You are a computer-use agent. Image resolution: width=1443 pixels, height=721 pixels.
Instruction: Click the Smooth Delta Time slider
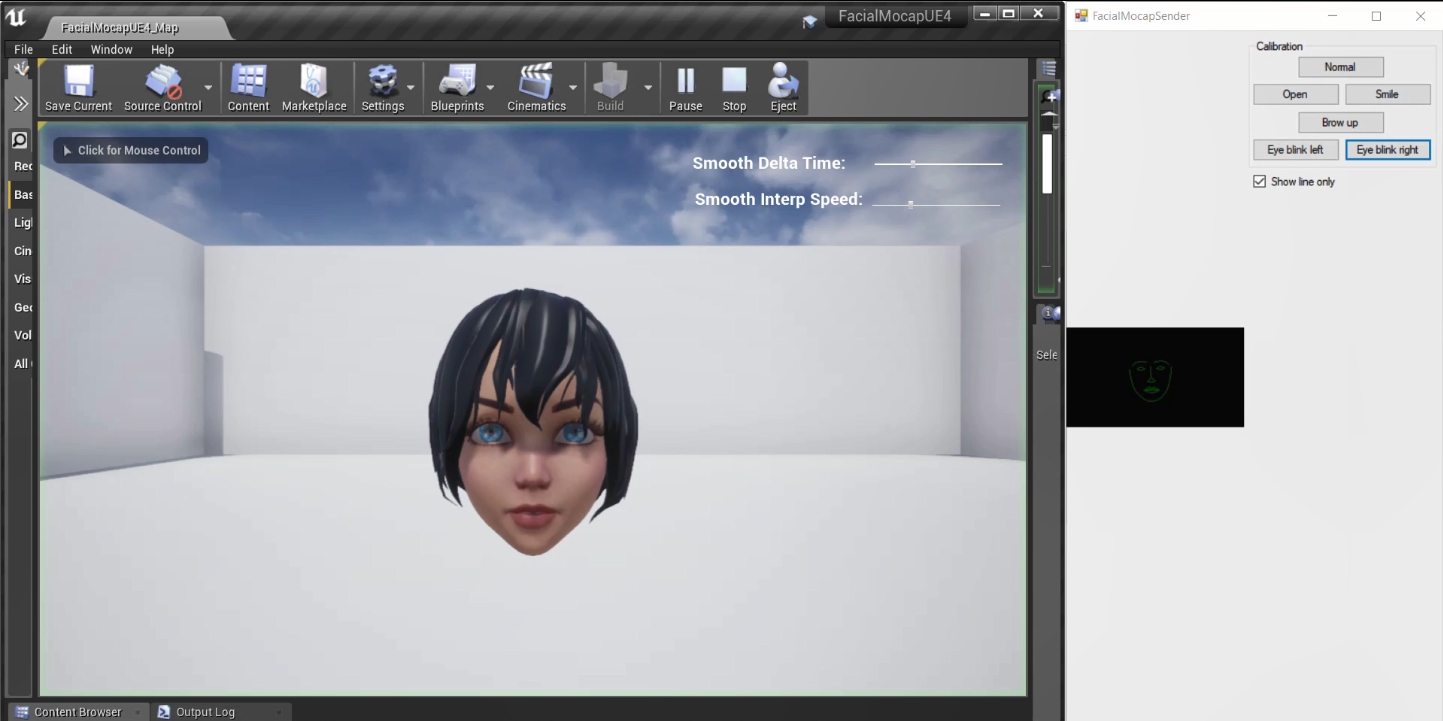[938, 163]
